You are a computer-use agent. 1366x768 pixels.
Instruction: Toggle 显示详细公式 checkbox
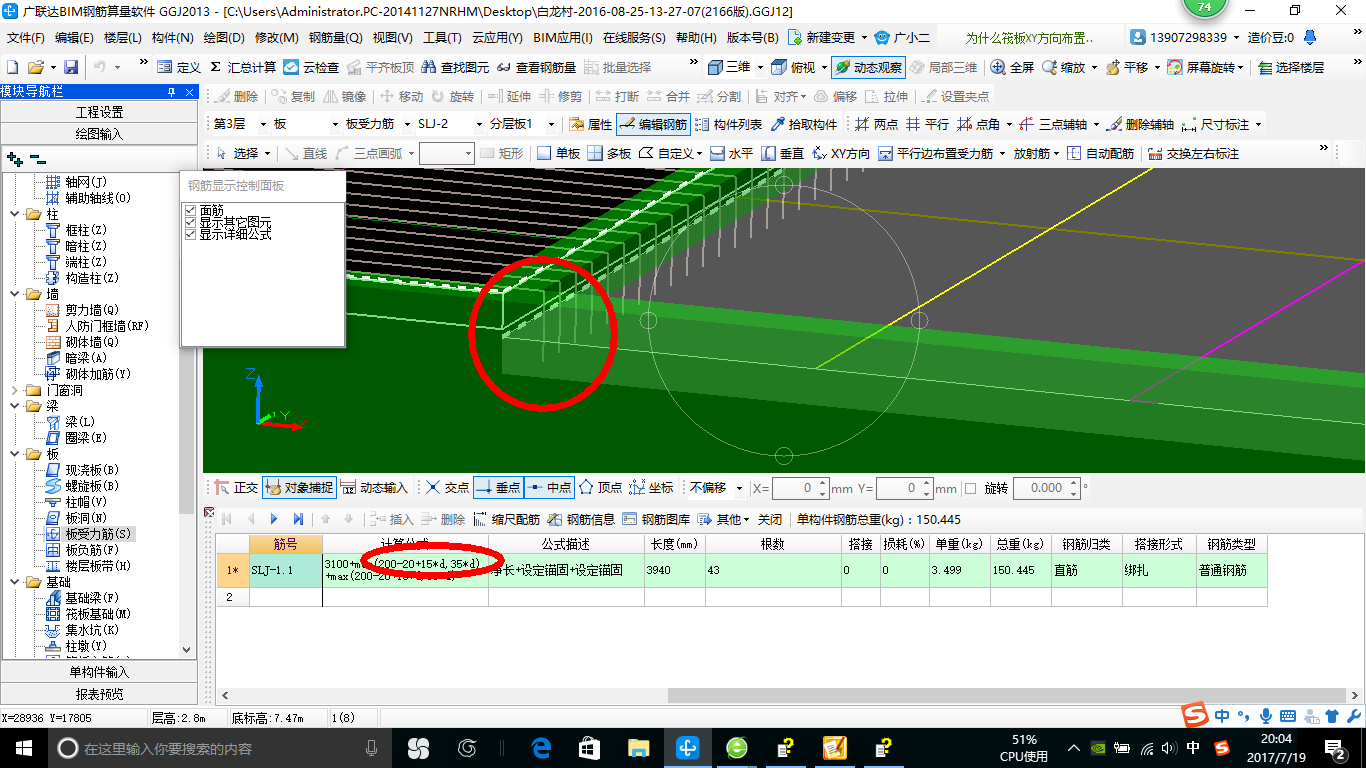[190, 234]
